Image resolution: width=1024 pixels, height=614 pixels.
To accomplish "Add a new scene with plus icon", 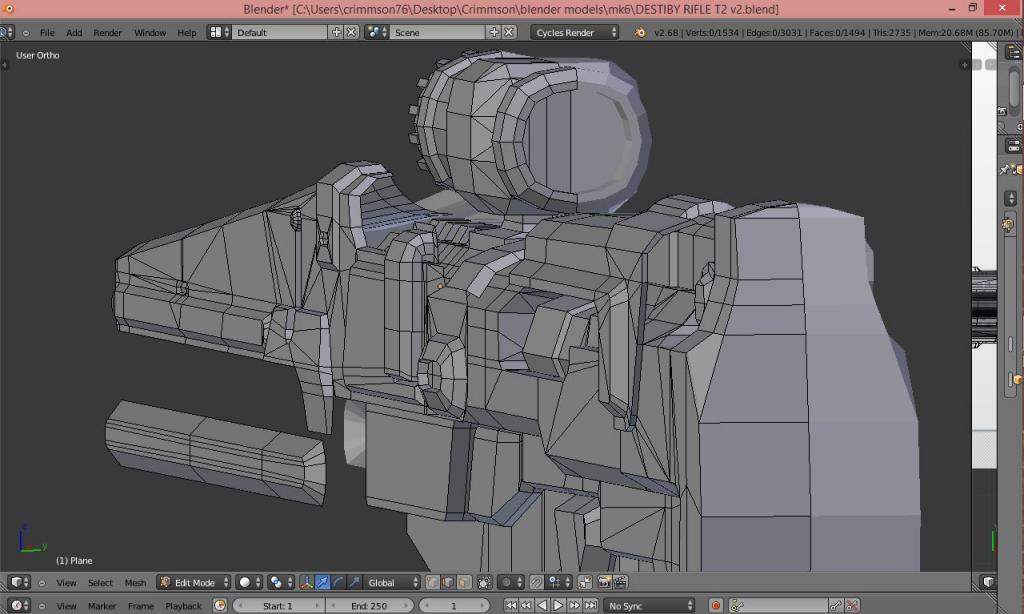I will pyautogui.click(x=494, y=32).
